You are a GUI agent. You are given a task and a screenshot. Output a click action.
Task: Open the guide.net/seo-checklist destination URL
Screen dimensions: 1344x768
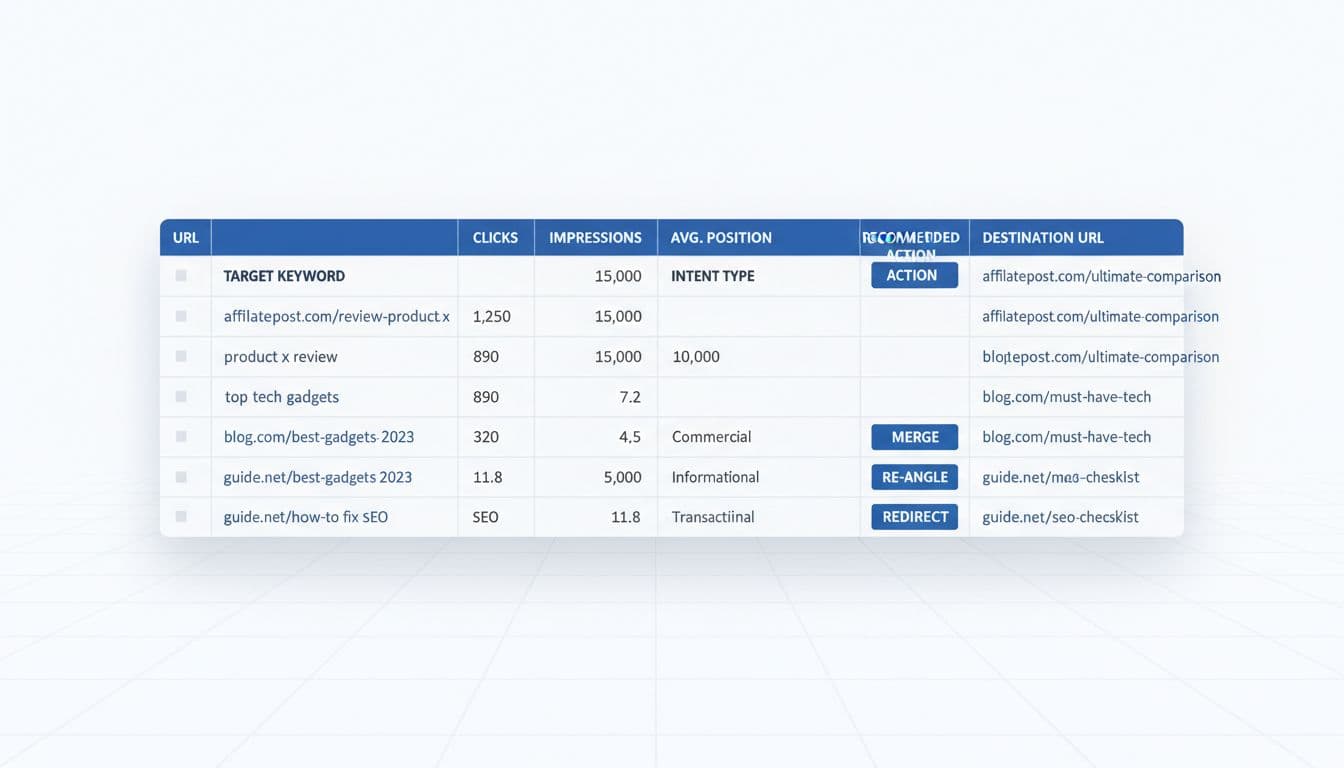[1060, 517]
